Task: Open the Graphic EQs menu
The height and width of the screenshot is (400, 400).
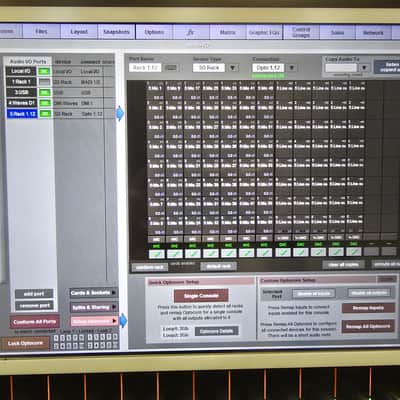Action: 264,33
